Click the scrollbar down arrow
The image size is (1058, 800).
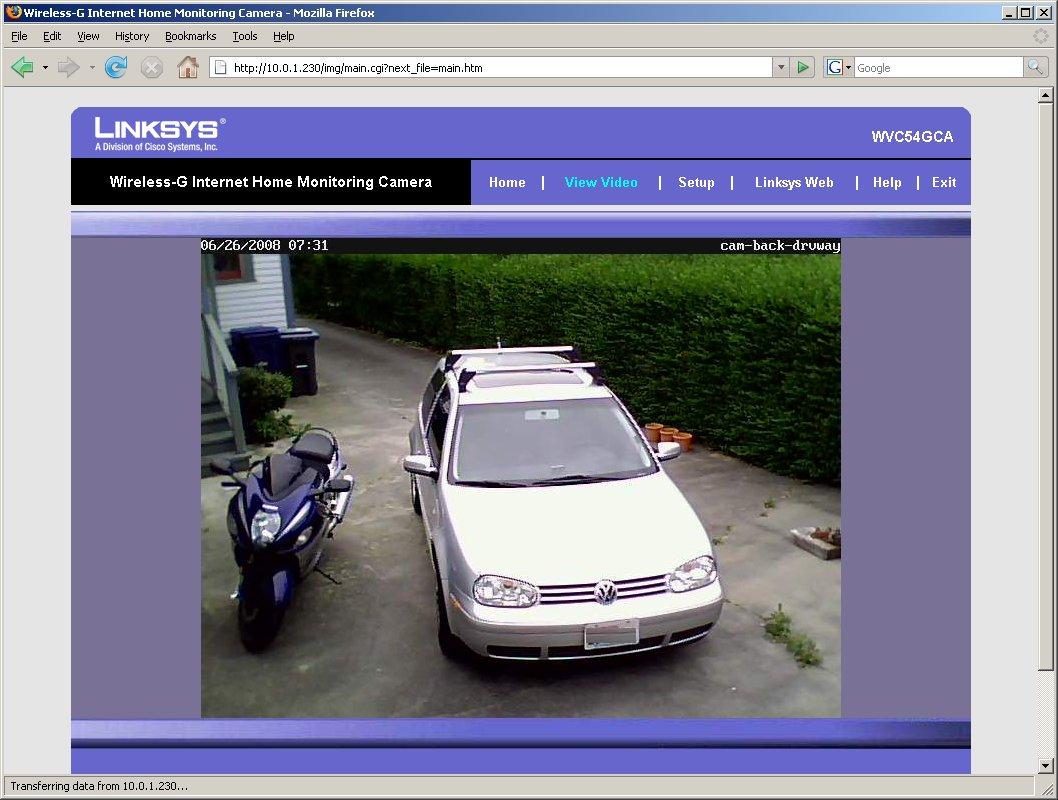1045,766
